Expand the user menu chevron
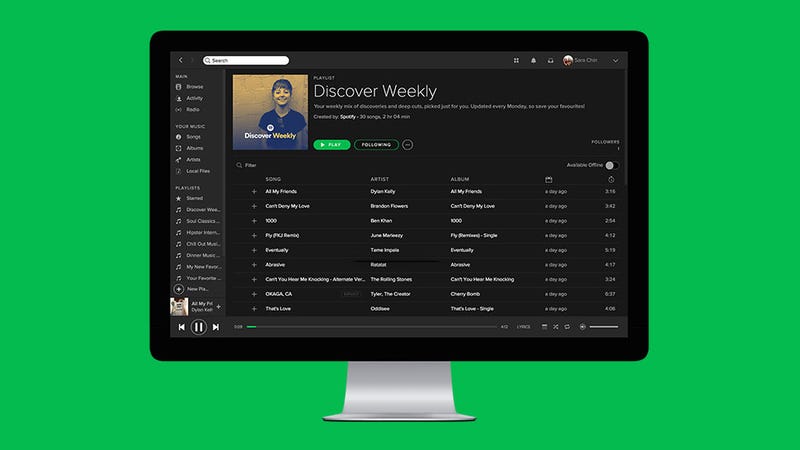This screenshot has height=450, width=800. pos(616,61)
